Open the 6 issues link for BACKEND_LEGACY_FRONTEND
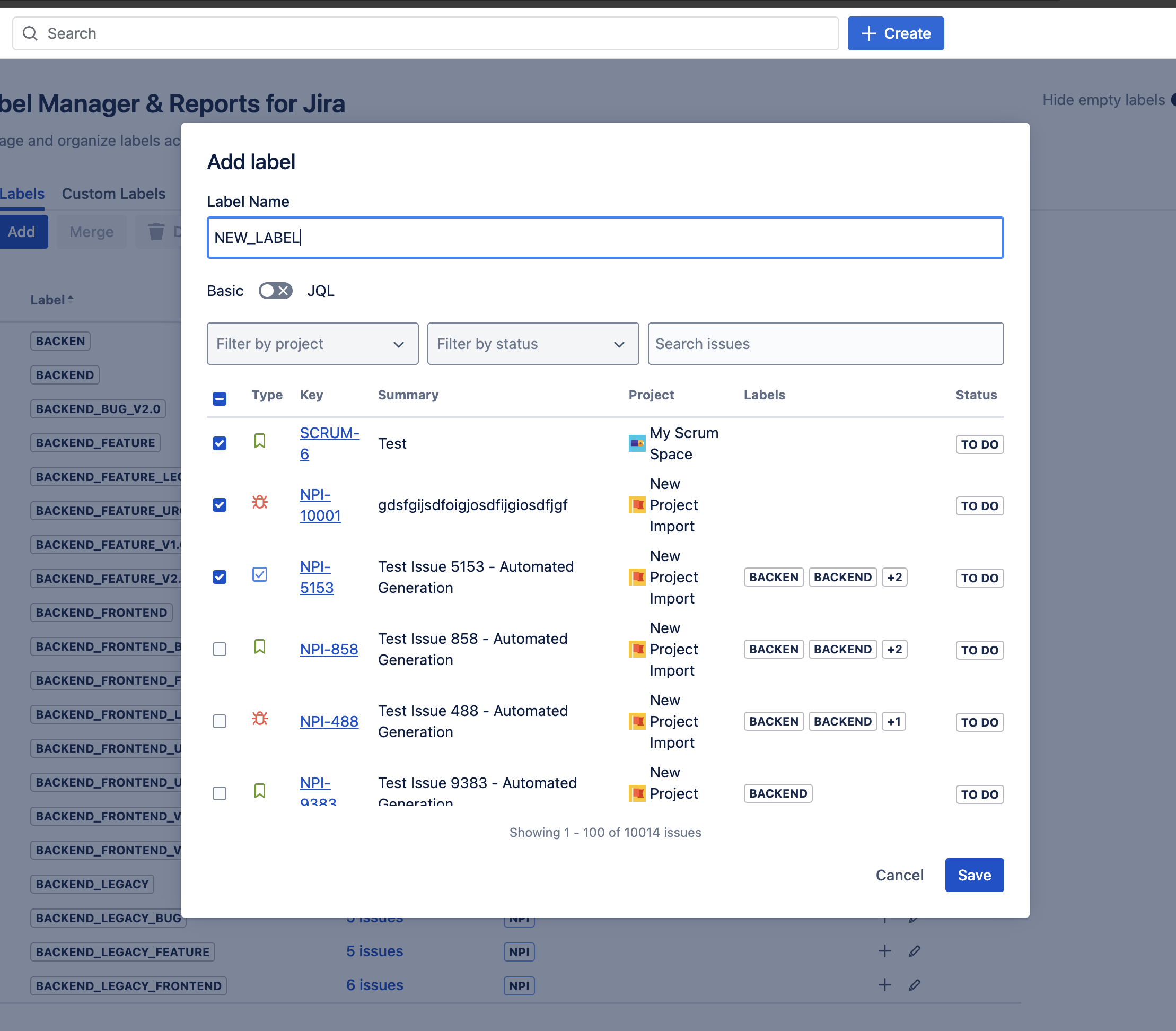This screenshot has height=1031, width=1176. 374,985
